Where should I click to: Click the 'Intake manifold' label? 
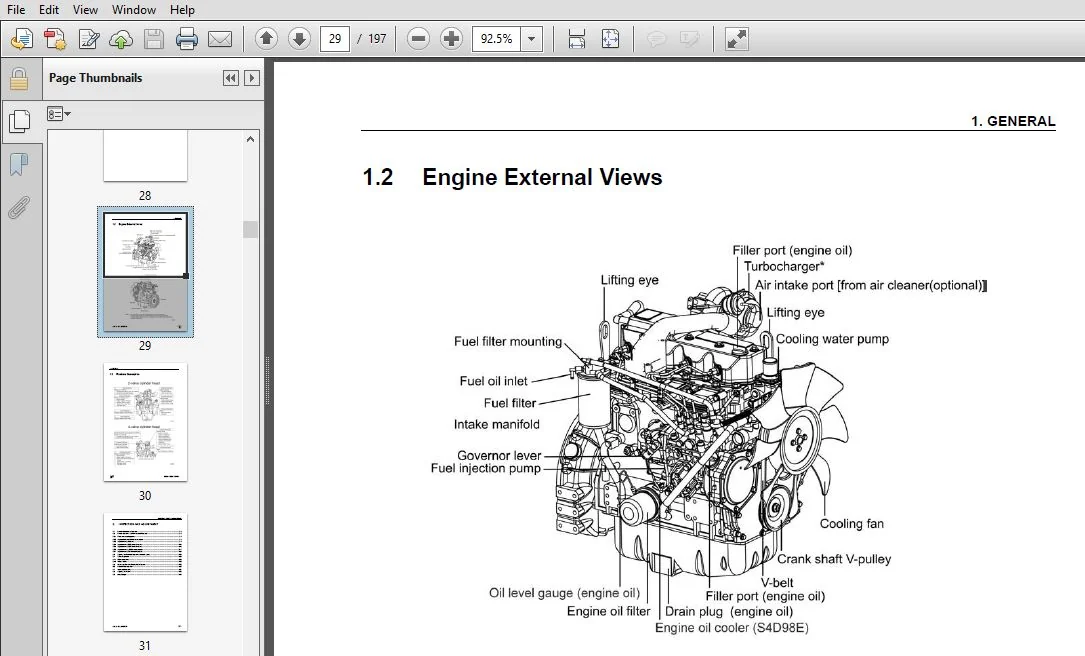click(x=496, y=424)
